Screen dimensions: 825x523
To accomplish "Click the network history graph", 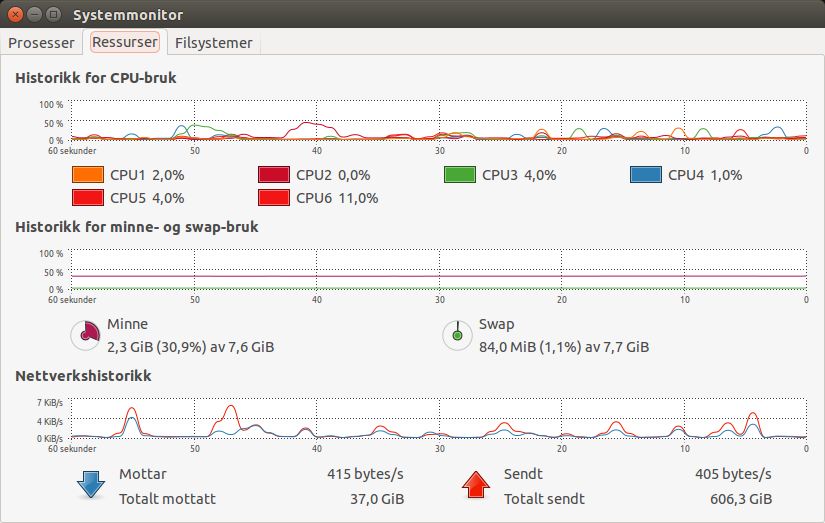I will (438, 418).
